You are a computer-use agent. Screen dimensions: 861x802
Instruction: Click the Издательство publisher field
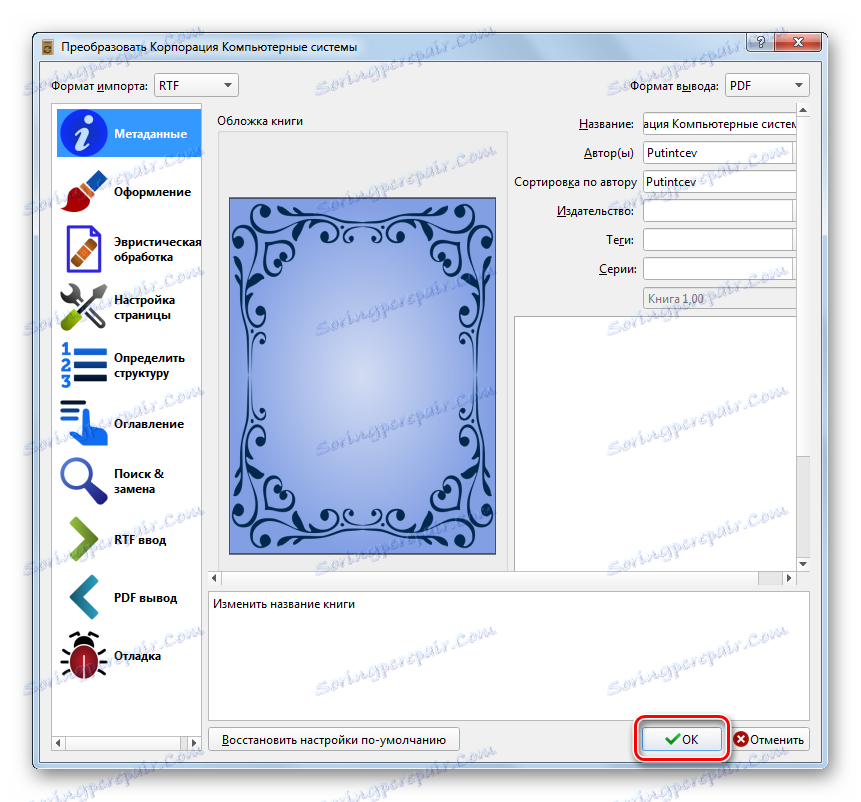coord(718,211)
